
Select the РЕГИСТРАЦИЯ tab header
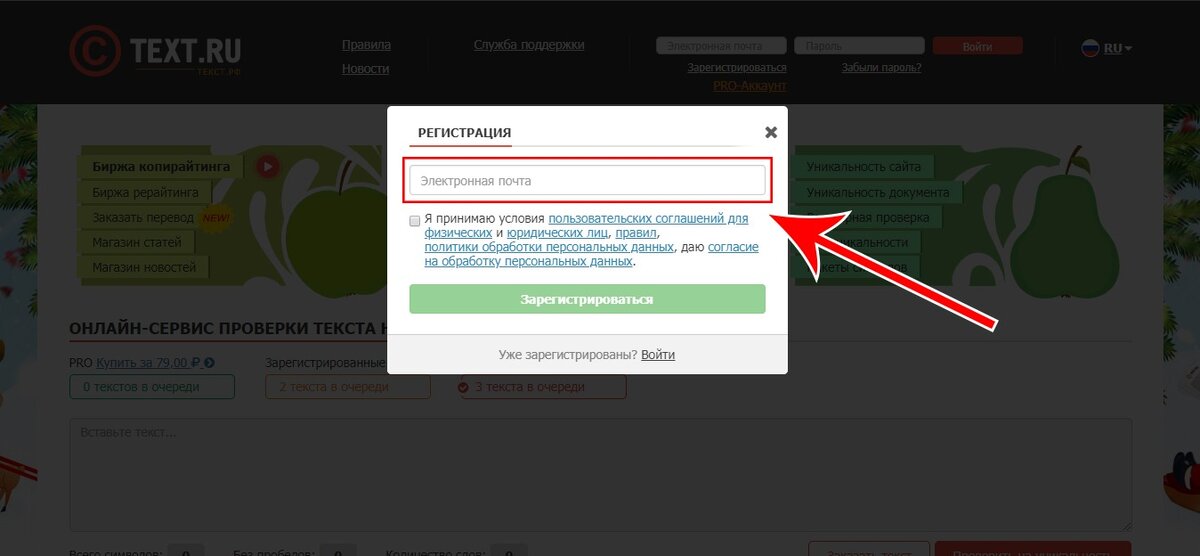464,133
